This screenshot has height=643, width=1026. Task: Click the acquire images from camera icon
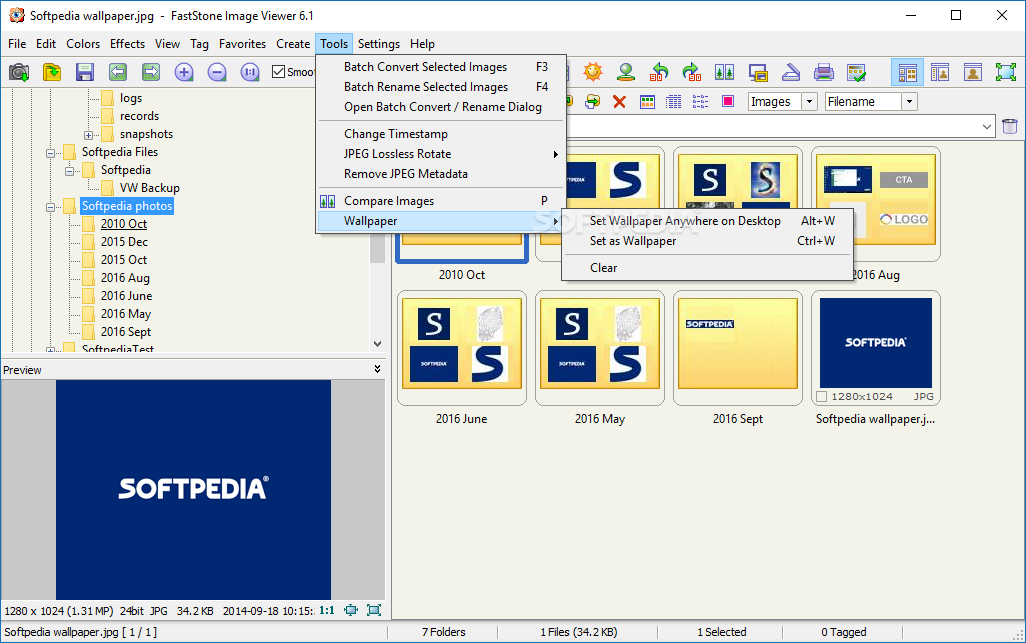(19, 72)
